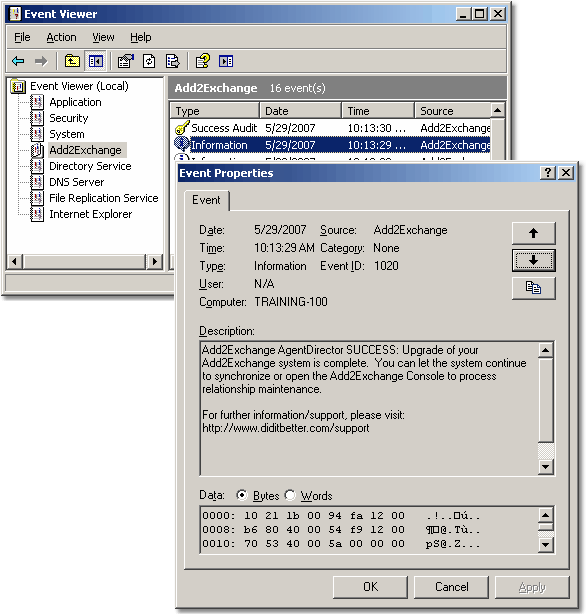Screen dimensions: 586x616
Task: Sort events by Time column header
Action: click(378, 111)
